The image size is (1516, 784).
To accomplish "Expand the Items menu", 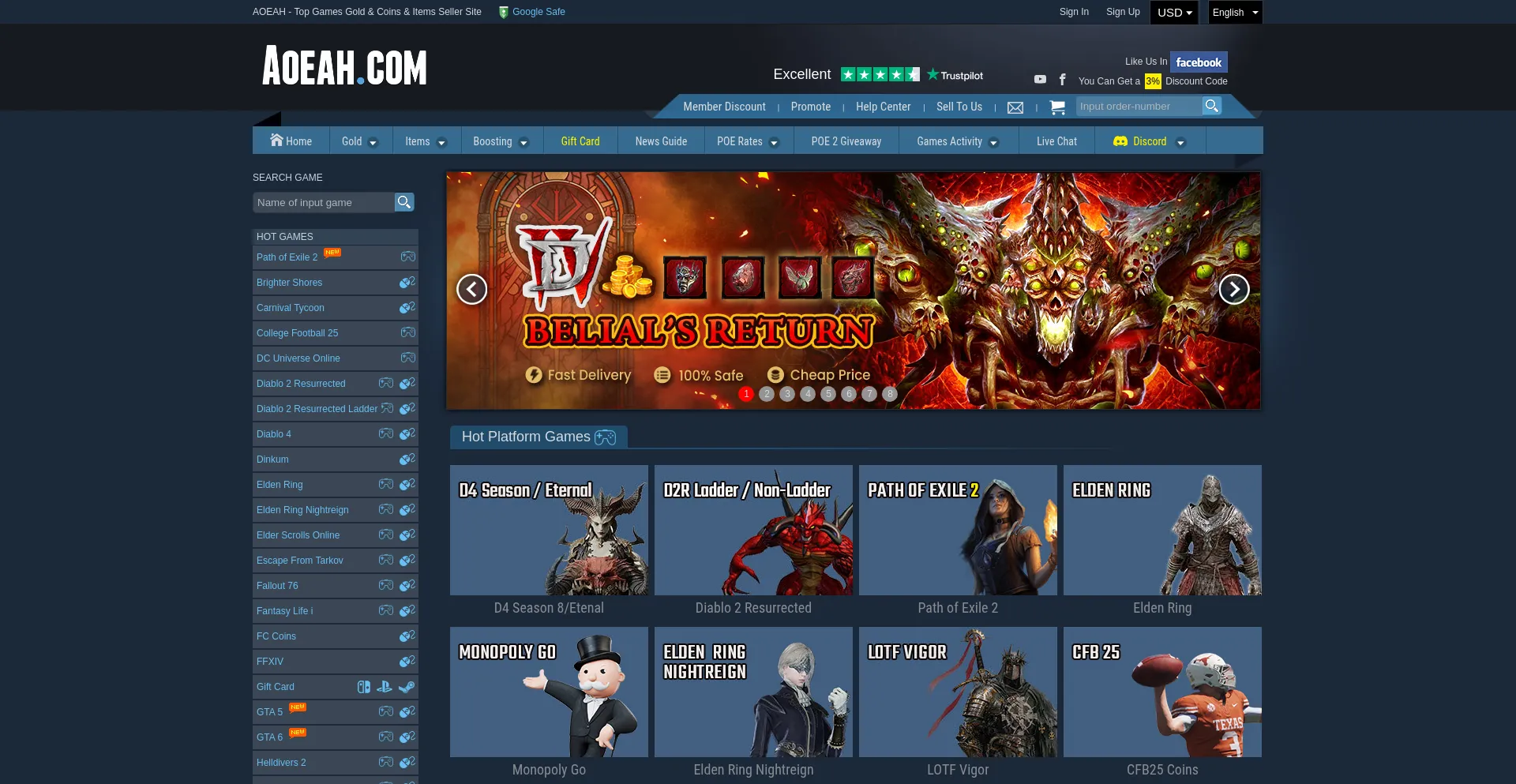I will click(x=426, y=141).
